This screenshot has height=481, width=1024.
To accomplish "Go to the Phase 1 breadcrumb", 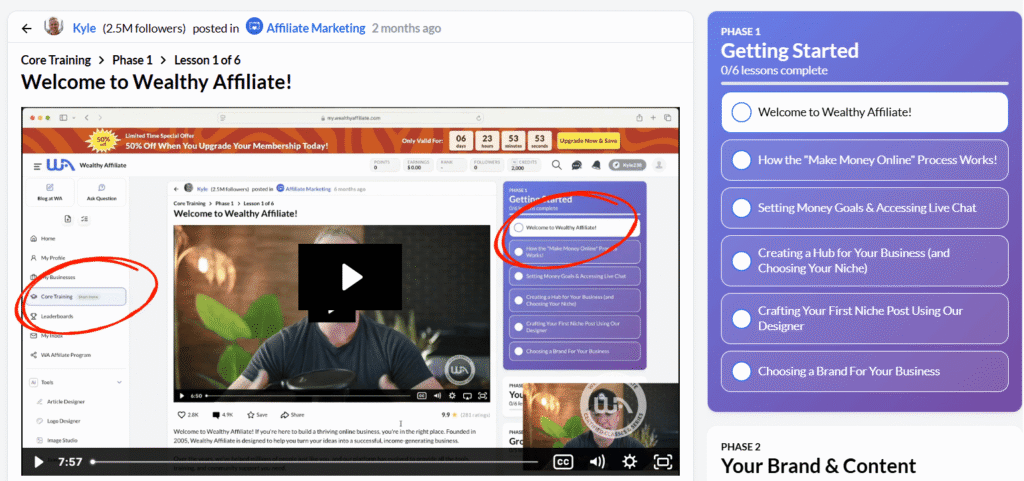I will [x=133, y=60].
